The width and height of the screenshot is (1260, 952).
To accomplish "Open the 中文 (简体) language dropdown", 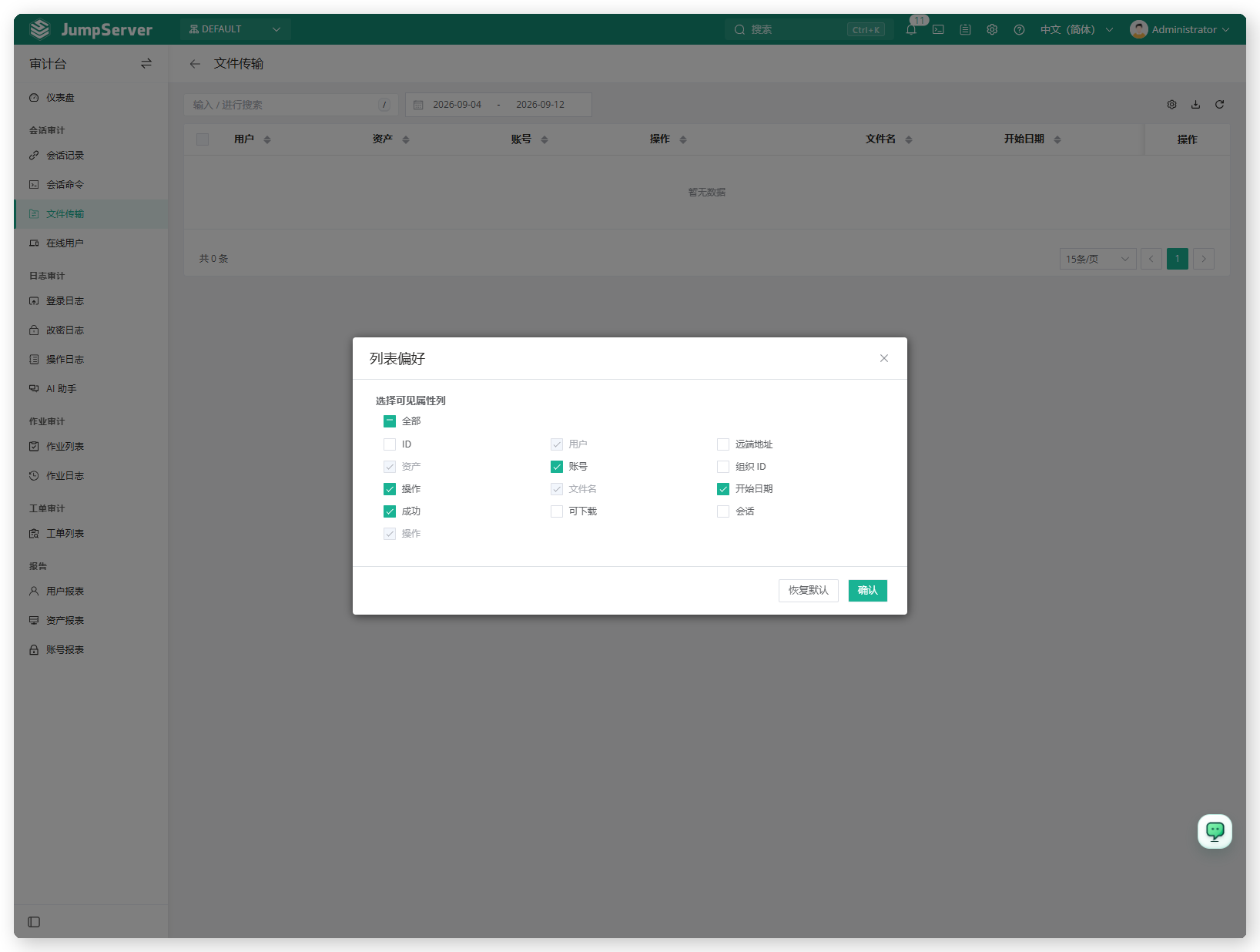I will point(1077,29).
